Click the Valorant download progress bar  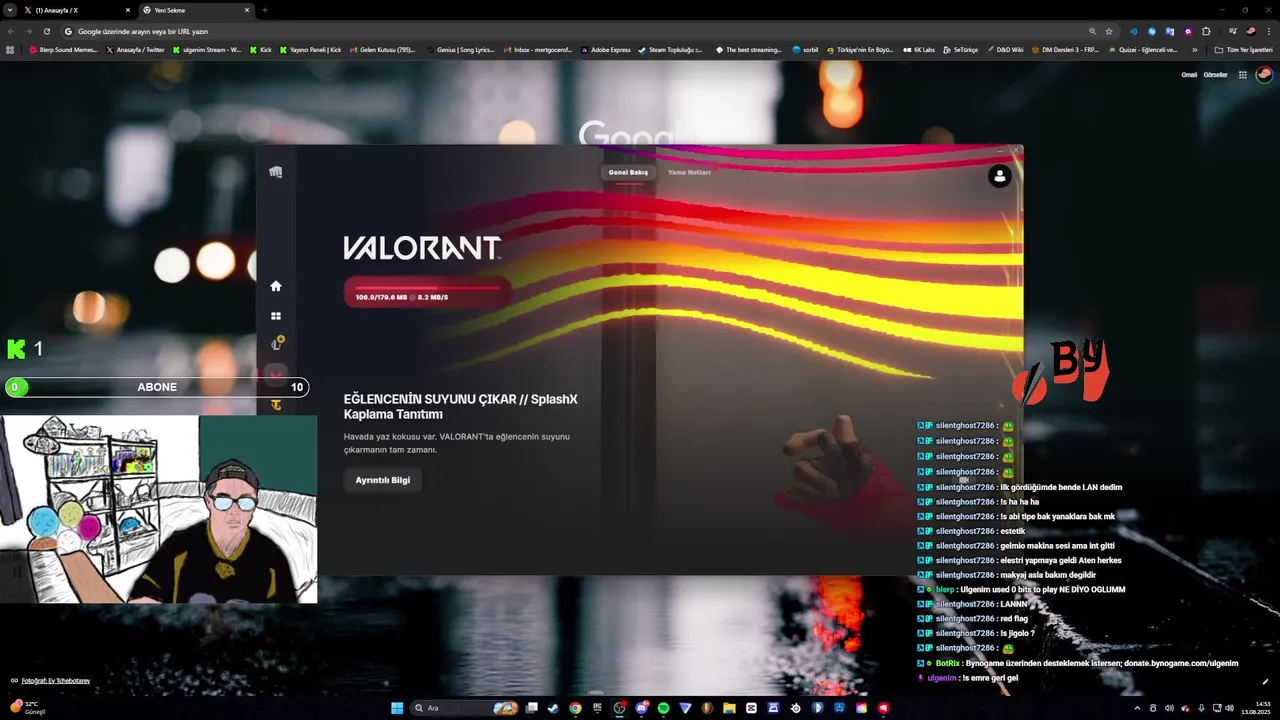[427, 292]
